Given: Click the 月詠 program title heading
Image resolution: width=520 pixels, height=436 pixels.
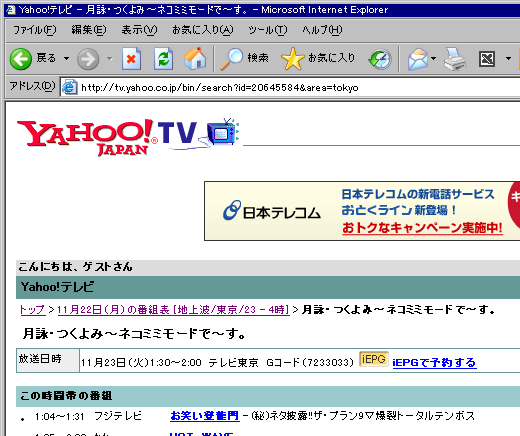Looking at the screenshot, I should 134,333.
